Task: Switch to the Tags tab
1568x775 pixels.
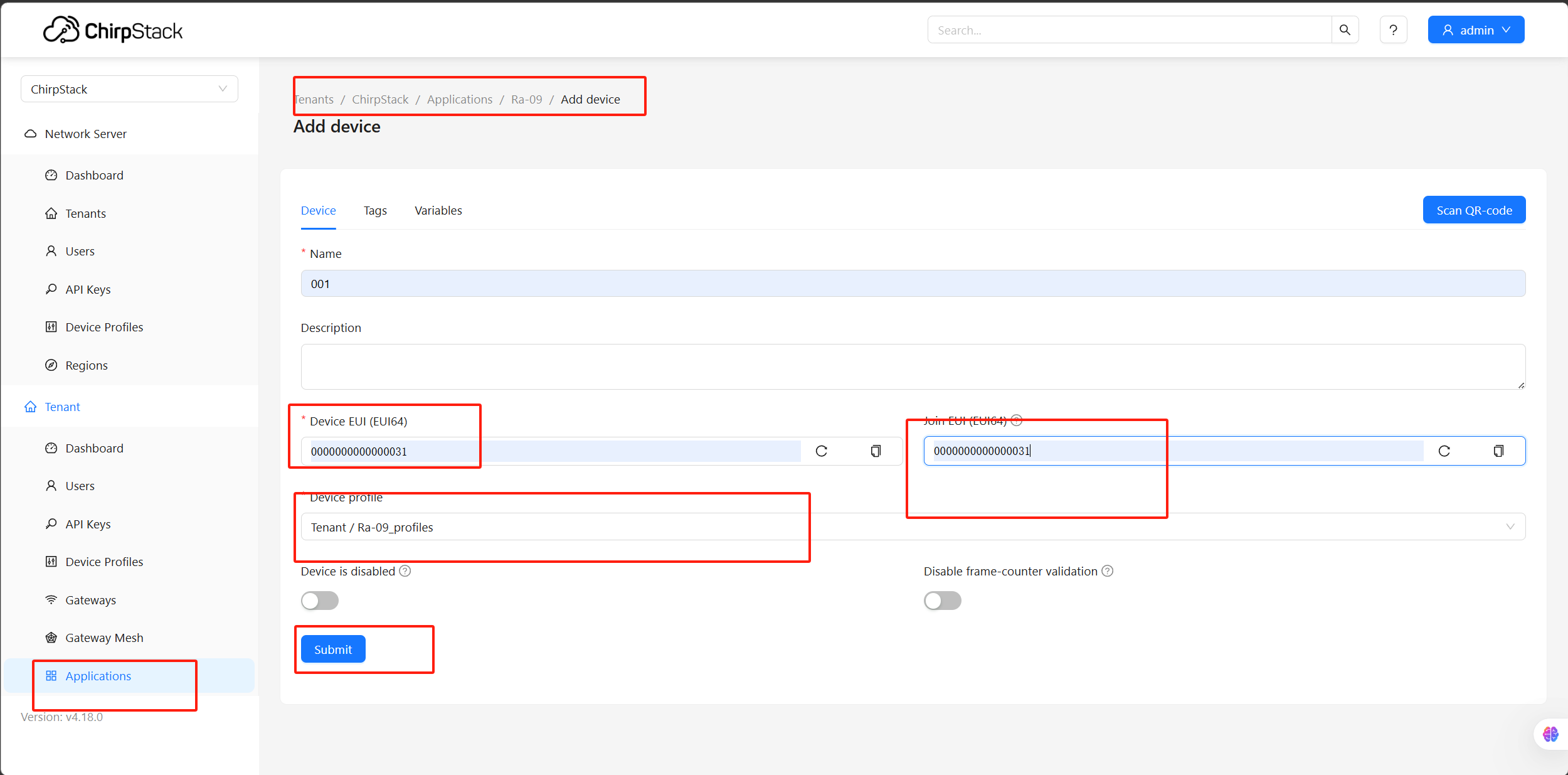Action: tap(375, 211)
